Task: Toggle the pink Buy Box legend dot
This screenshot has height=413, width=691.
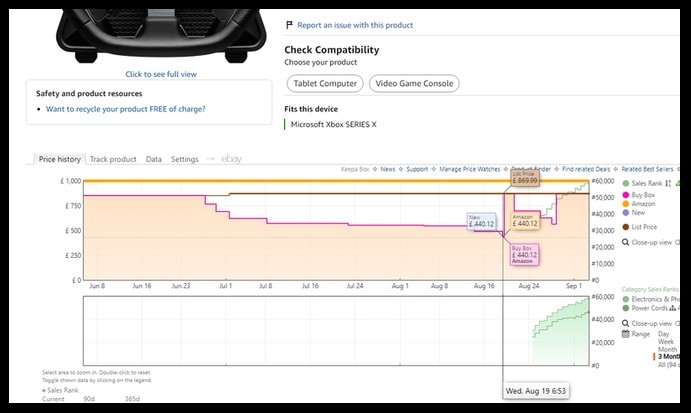Action: coord(625,195)
